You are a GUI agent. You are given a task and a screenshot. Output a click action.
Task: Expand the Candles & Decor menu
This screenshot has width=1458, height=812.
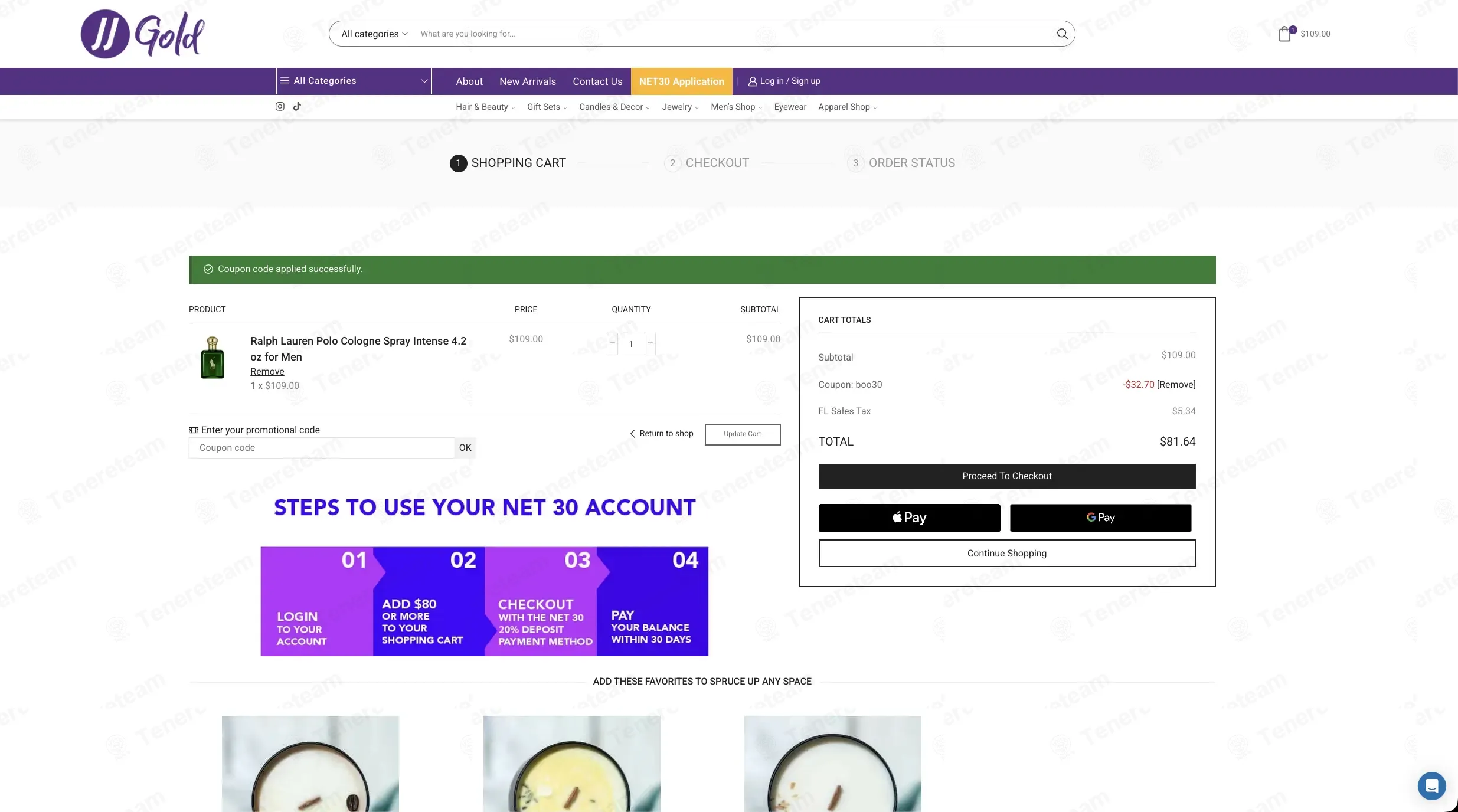614,107
